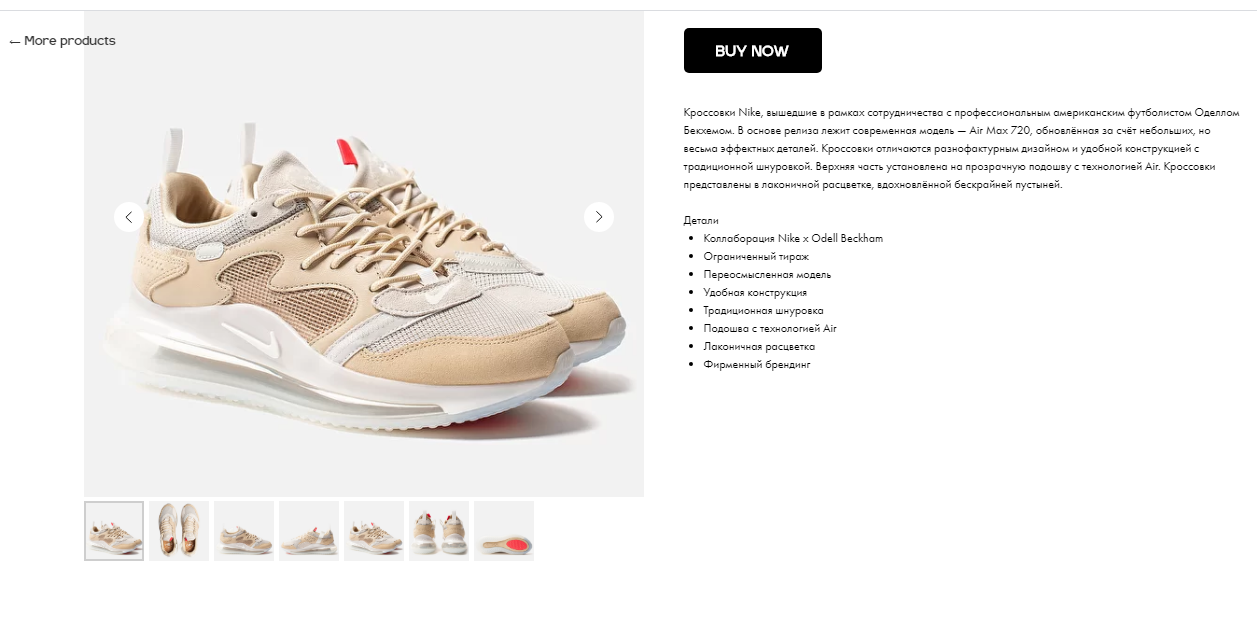Select the top-down pair view thumbnail
Screen dimensions: 1257x631
coord(179,531)
